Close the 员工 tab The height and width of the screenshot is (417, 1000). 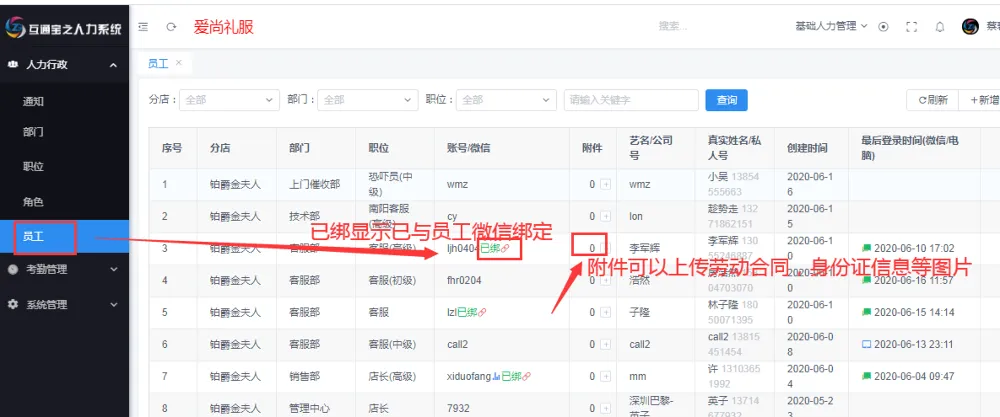pyautogui.click(x=179, y=63)
